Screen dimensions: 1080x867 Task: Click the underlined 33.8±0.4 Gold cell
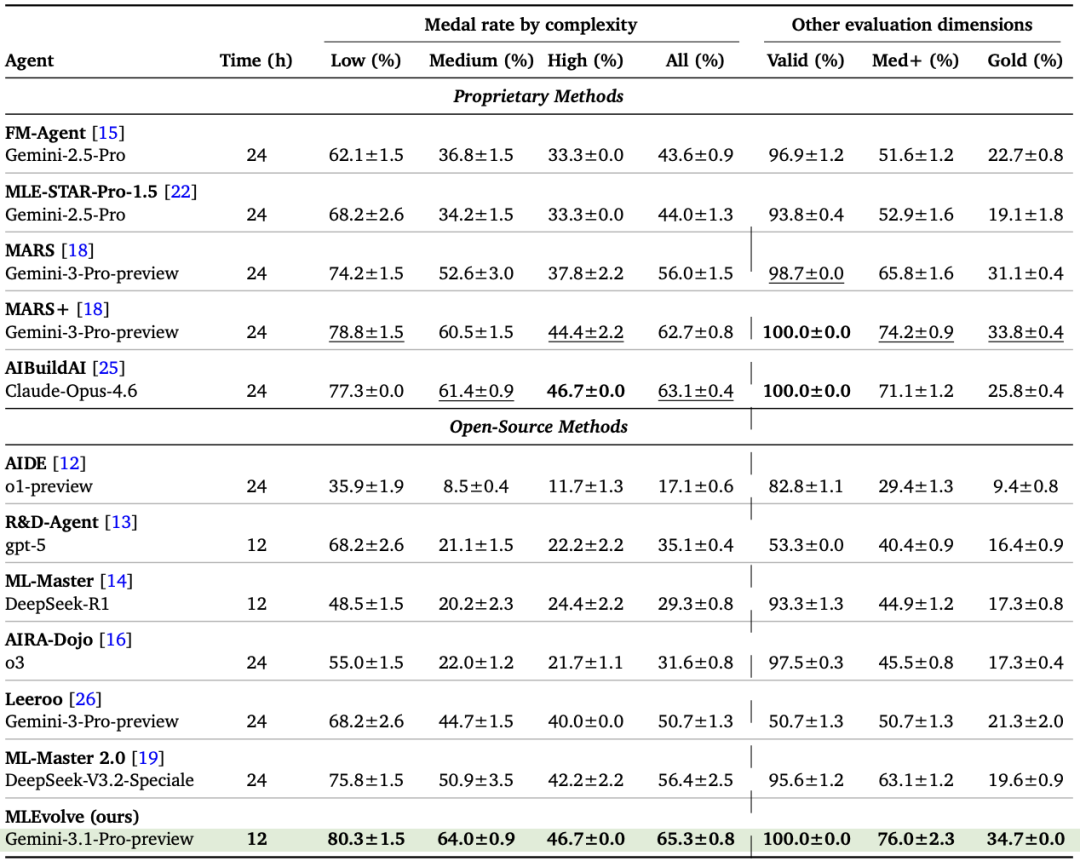click(1026, 333)
